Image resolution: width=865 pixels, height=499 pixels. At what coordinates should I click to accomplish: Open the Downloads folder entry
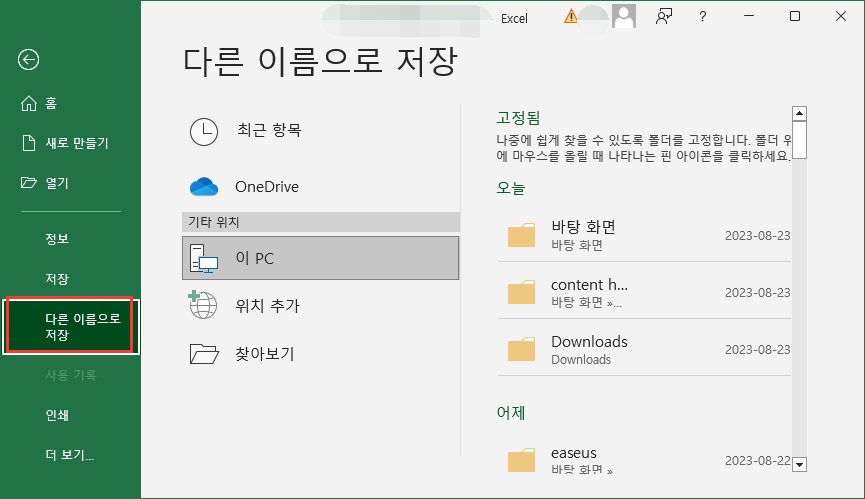[x=644, y=350]
